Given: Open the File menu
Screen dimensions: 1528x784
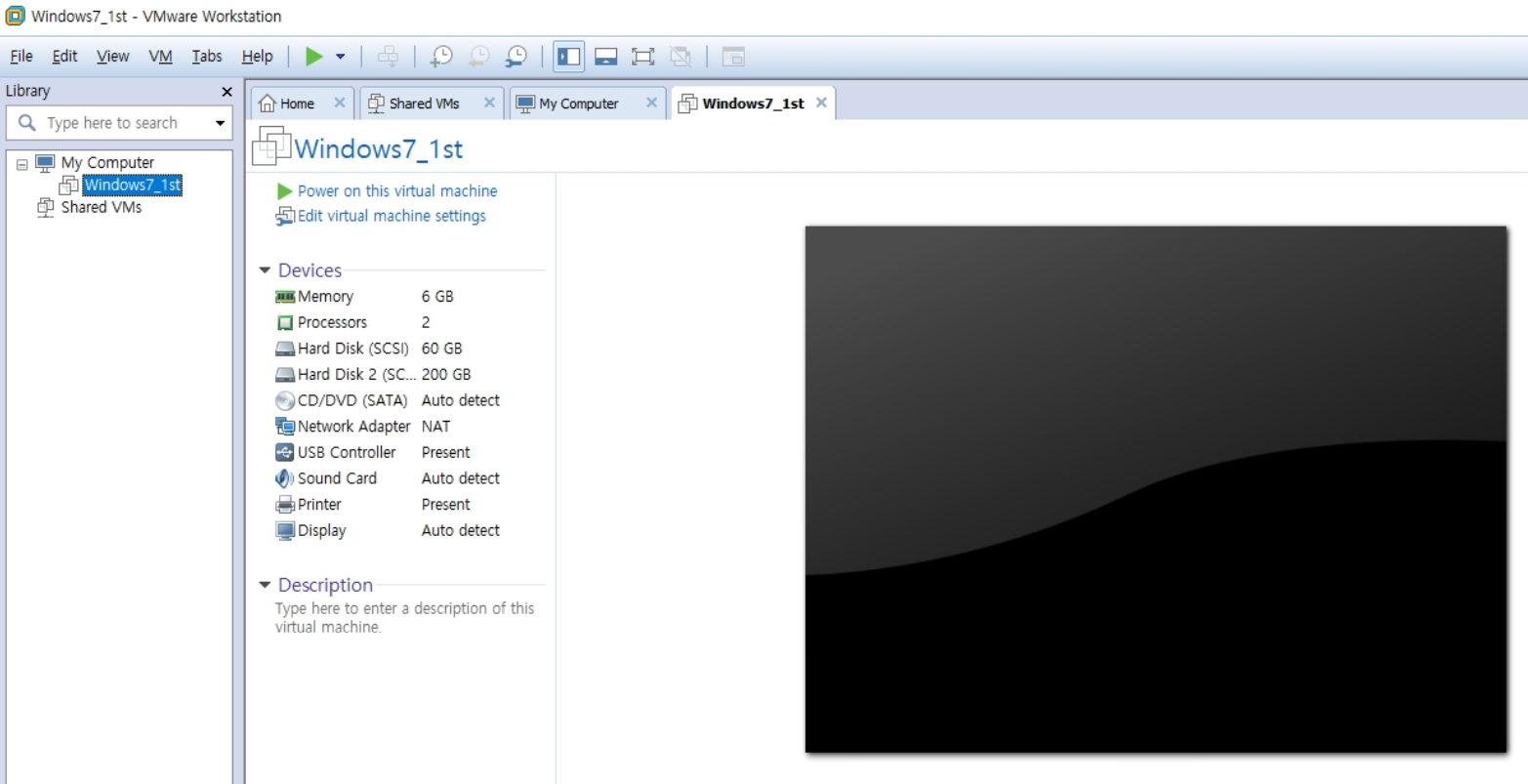Looking at the screenshot, I should (x=21, y=57).
